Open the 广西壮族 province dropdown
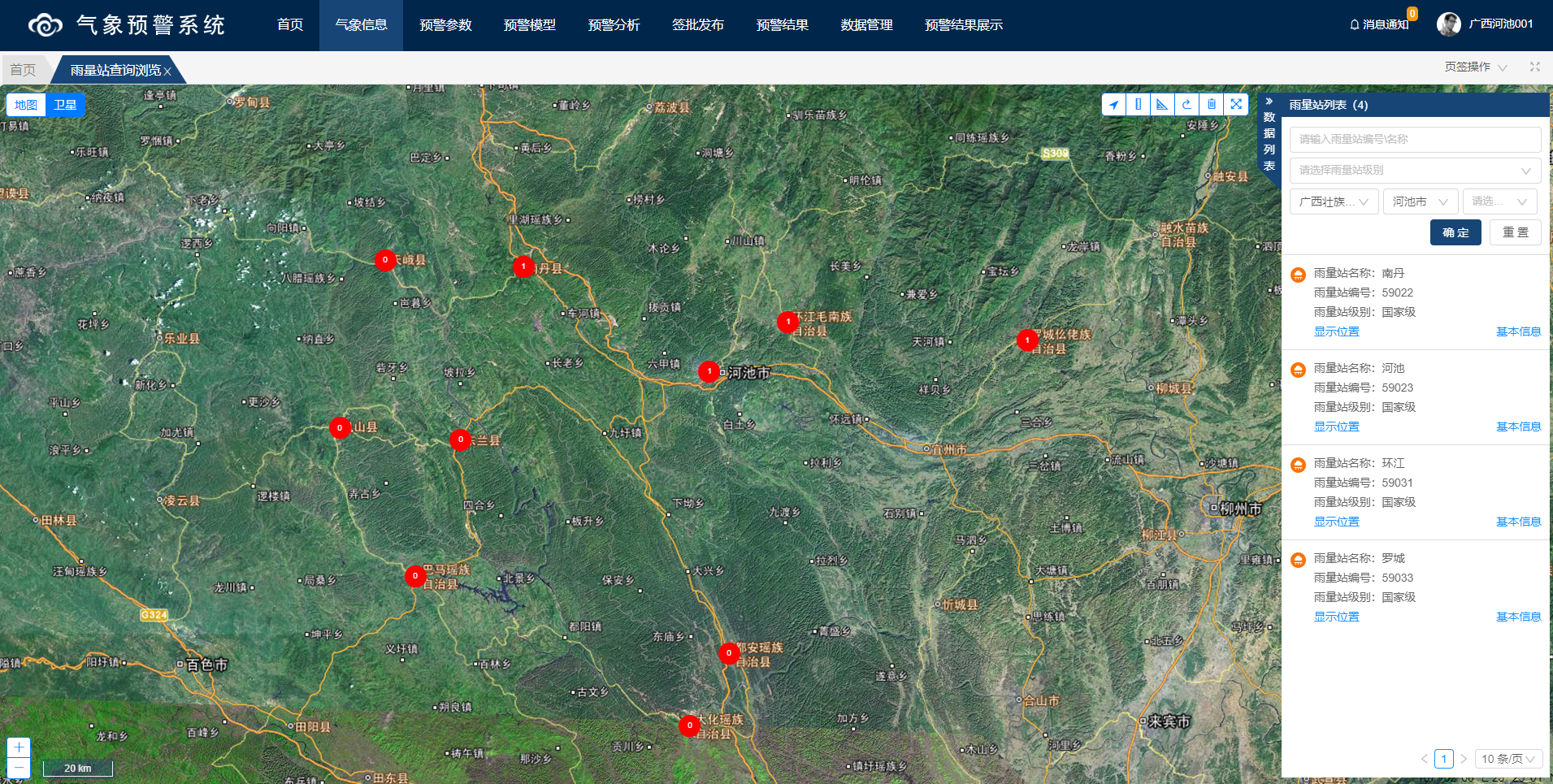This screenshot has height=784, width=1553. point(1334,201)
